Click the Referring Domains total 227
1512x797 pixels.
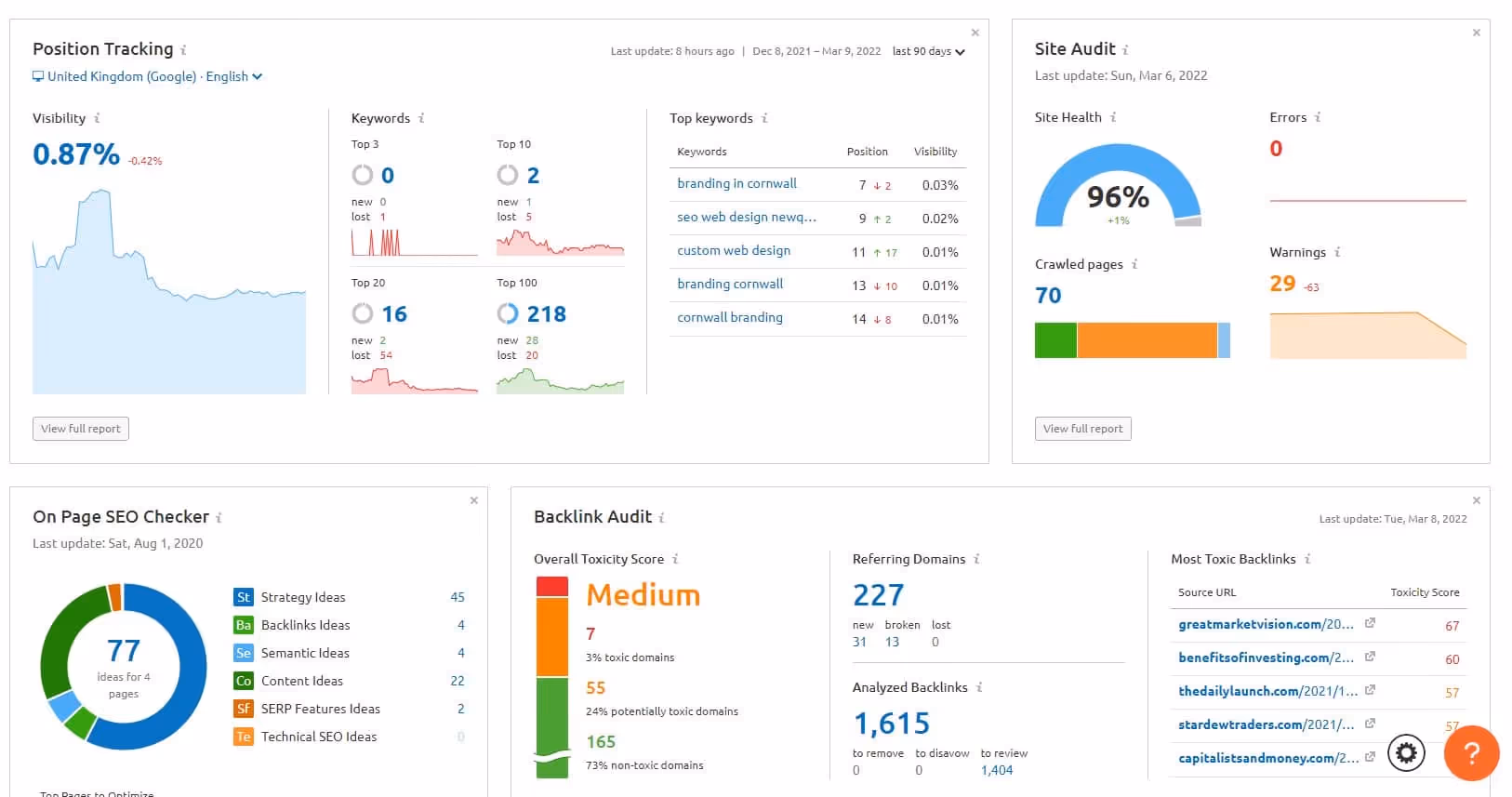(x=878, y=595)
